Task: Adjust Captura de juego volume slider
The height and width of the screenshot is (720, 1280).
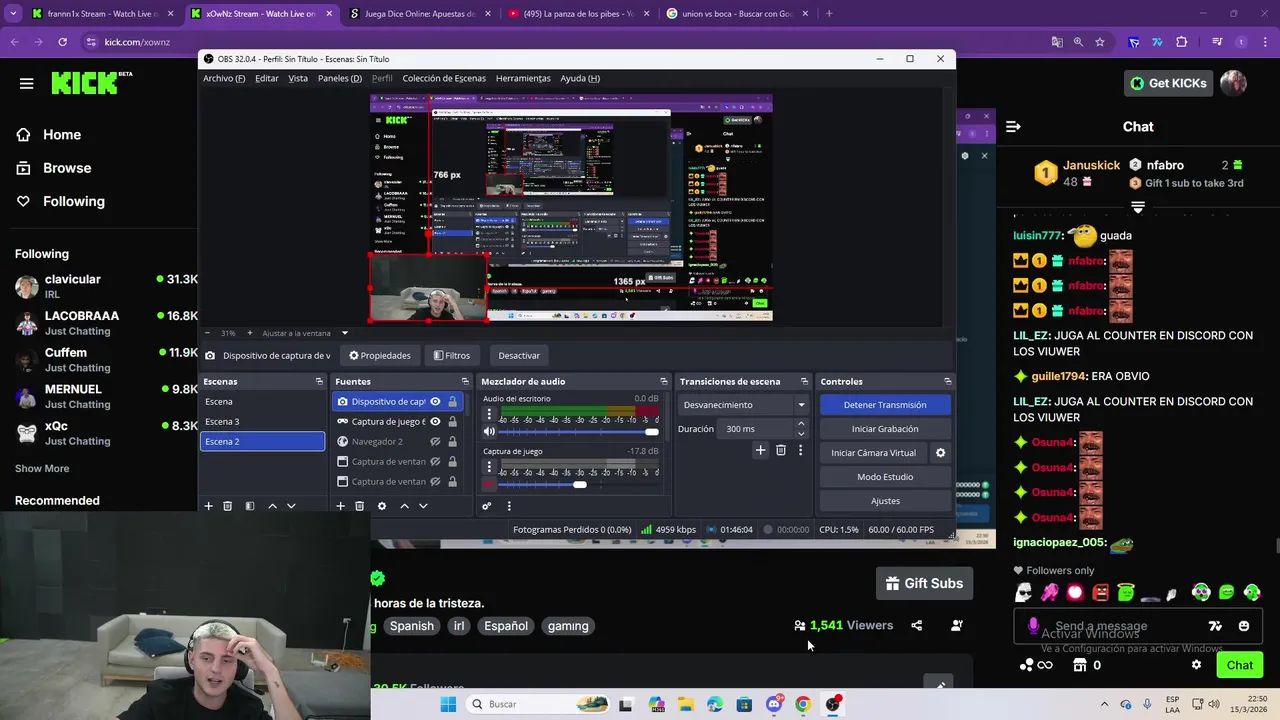Action: pyautogui.click(x=579, y=484)
